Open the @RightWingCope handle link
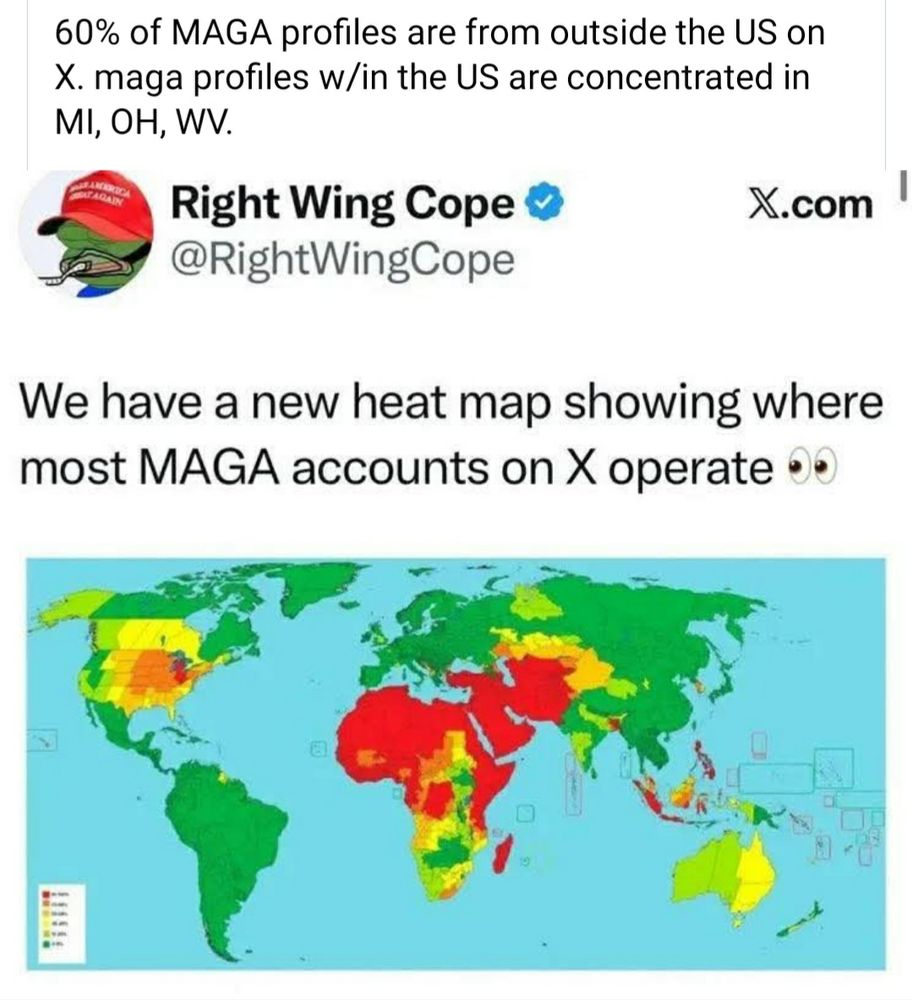Image resolution: width=913 pixels, height=1000 pixels. 342,261
